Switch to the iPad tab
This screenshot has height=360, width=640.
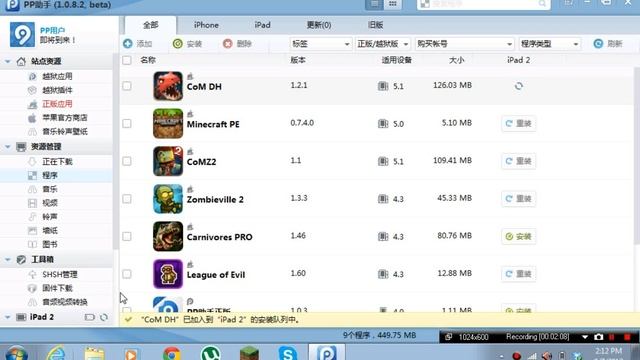262,25
